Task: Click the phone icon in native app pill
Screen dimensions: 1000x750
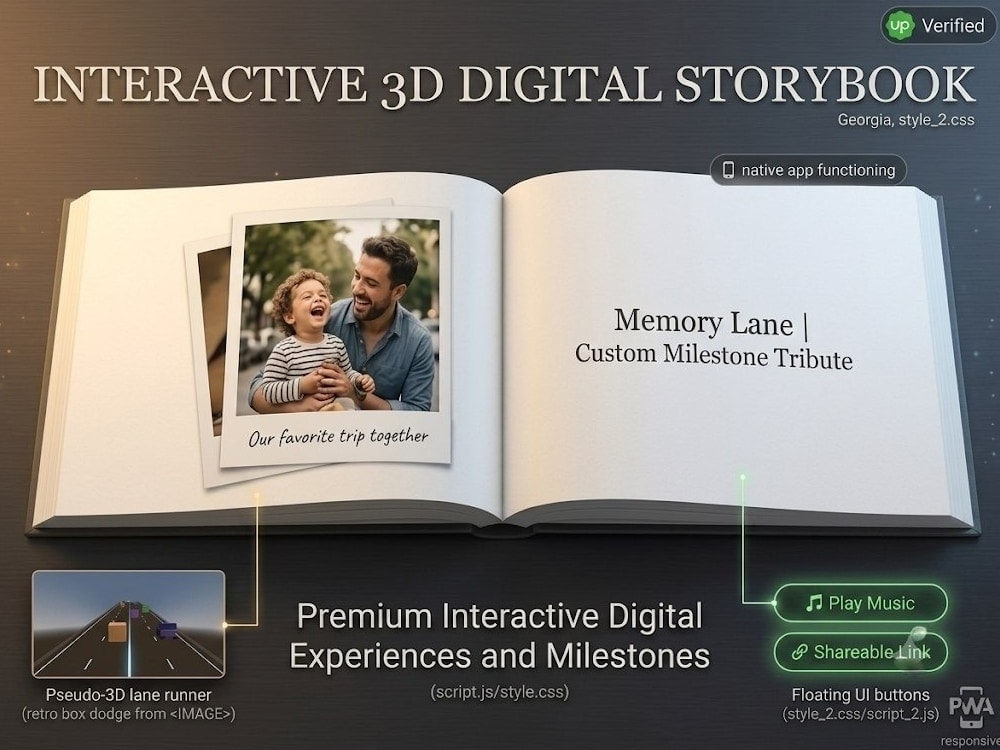Action: click(x=728, y=170)
